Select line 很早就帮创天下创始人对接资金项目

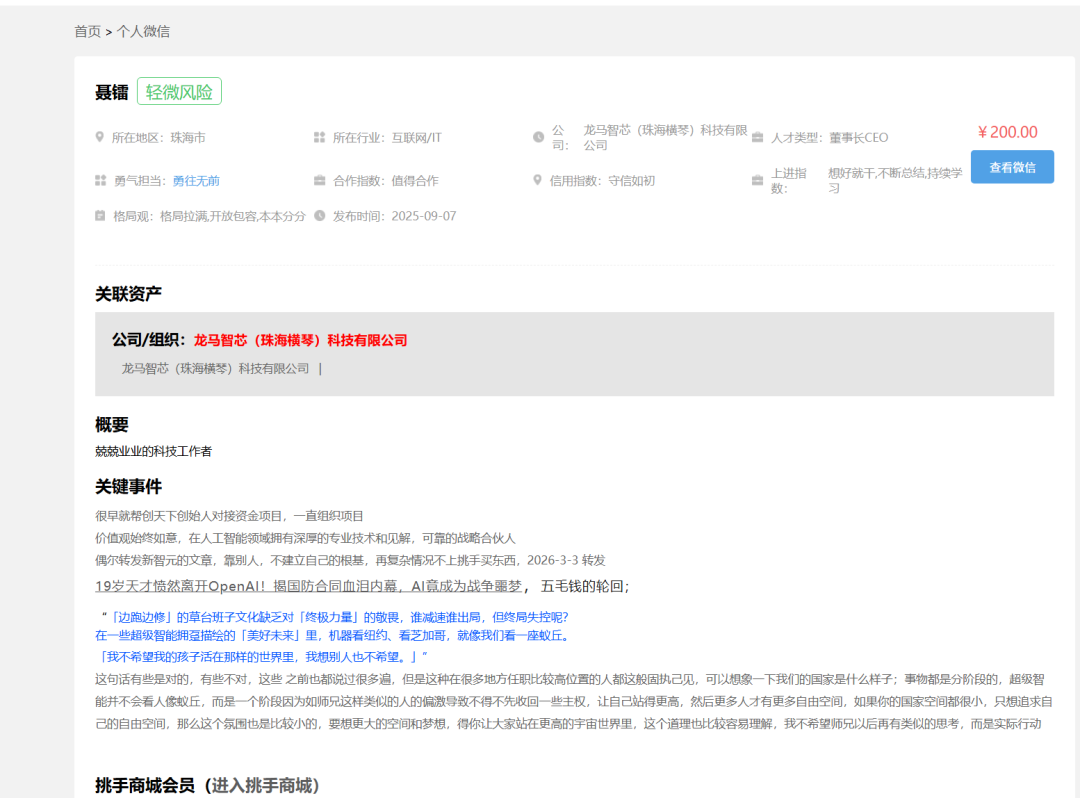(x=229, y=516)
